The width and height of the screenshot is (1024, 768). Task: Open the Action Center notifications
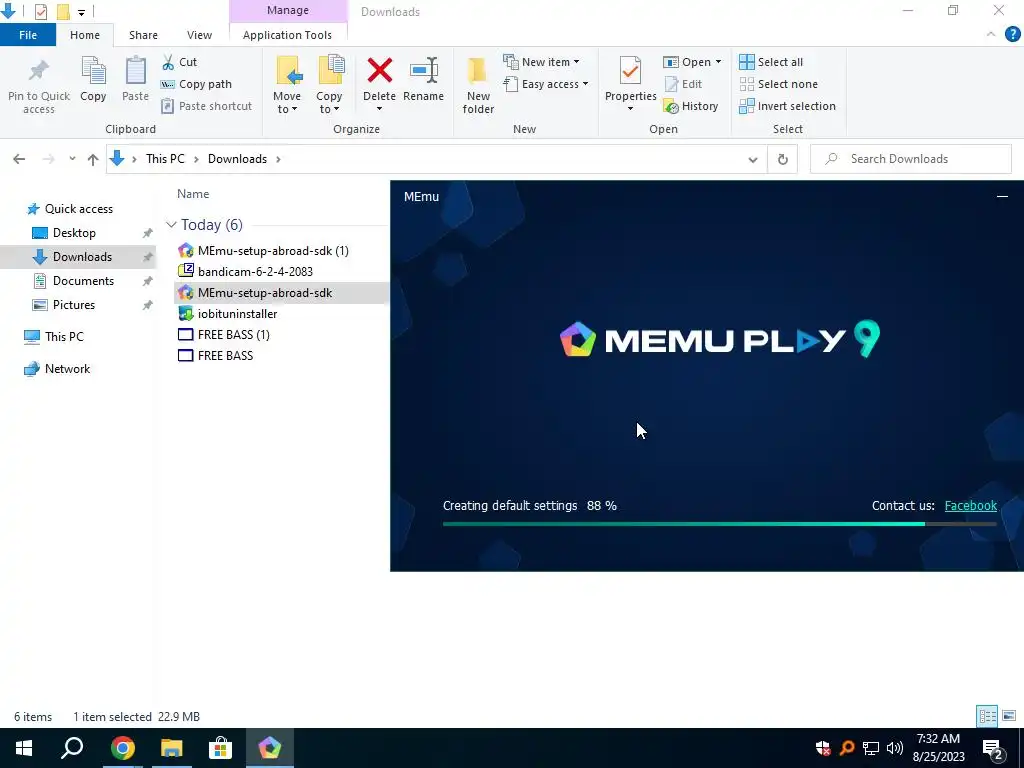993,748
